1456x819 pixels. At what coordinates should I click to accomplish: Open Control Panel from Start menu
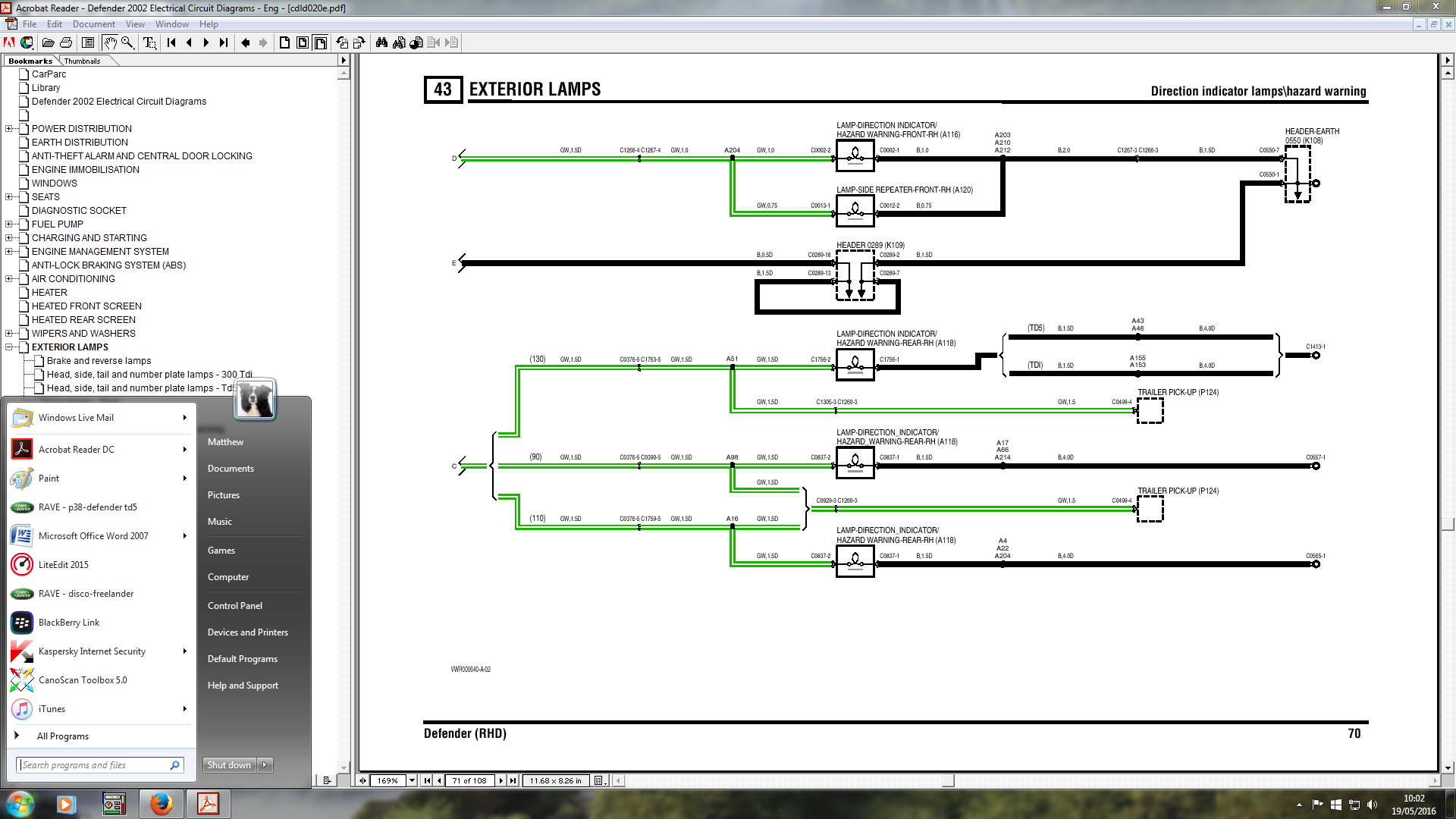point(235,606)
